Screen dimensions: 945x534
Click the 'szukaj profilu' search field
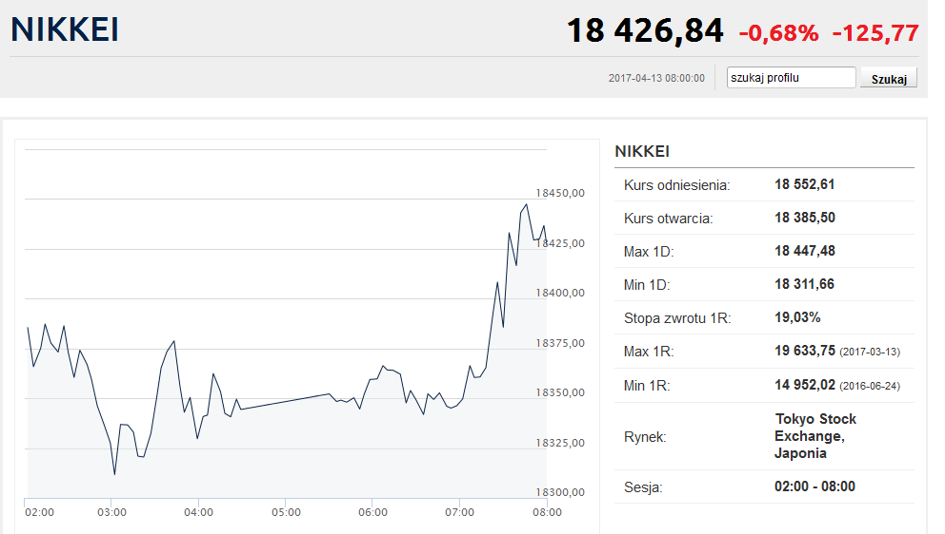(x=791, y=78)
